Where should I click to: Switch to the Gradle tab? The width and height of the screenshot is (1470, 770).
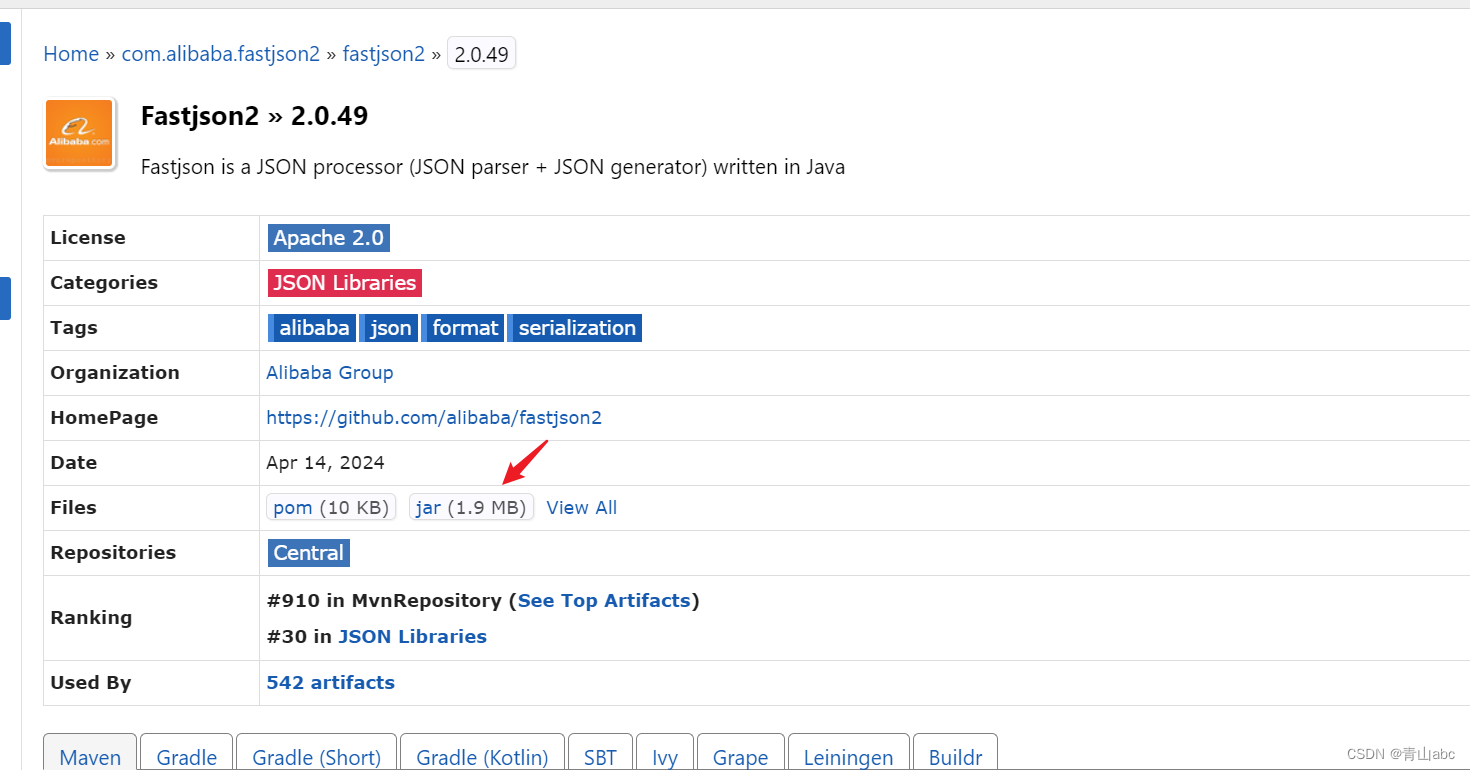pos(186,757)
